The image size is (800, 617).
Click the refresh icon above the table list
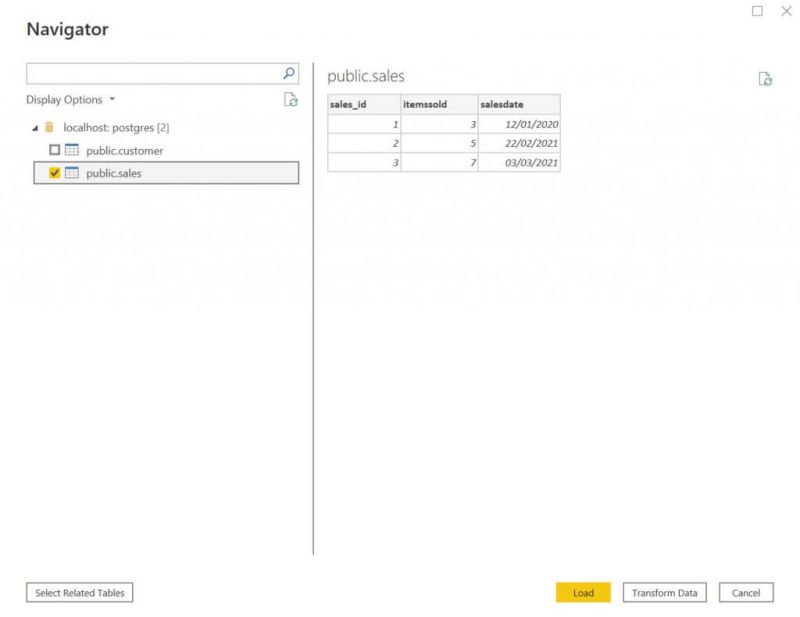(289, 100)
